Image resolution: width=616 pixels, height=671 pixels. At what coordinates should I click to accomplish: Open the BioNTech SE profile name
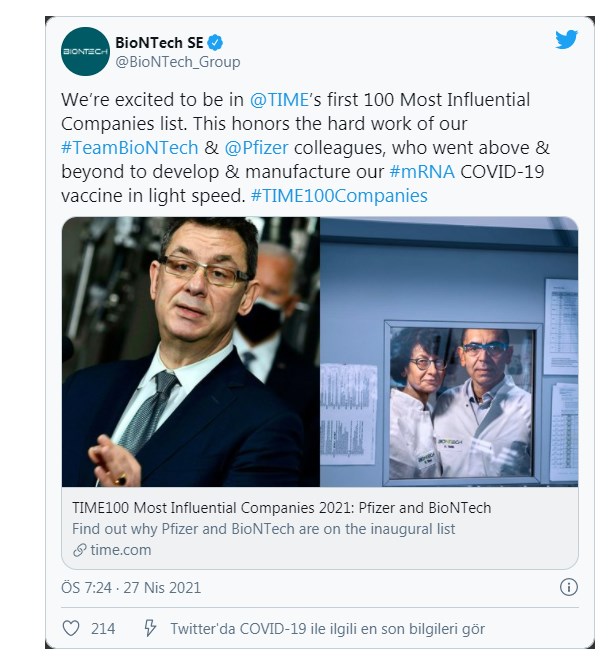(x=159, y=42)
